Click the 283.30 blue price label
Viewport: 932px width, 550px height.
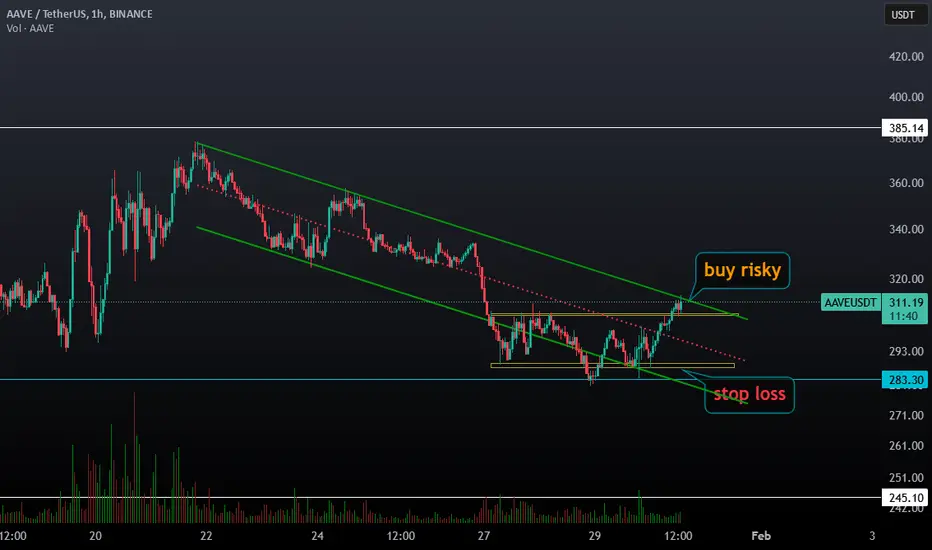905,379
